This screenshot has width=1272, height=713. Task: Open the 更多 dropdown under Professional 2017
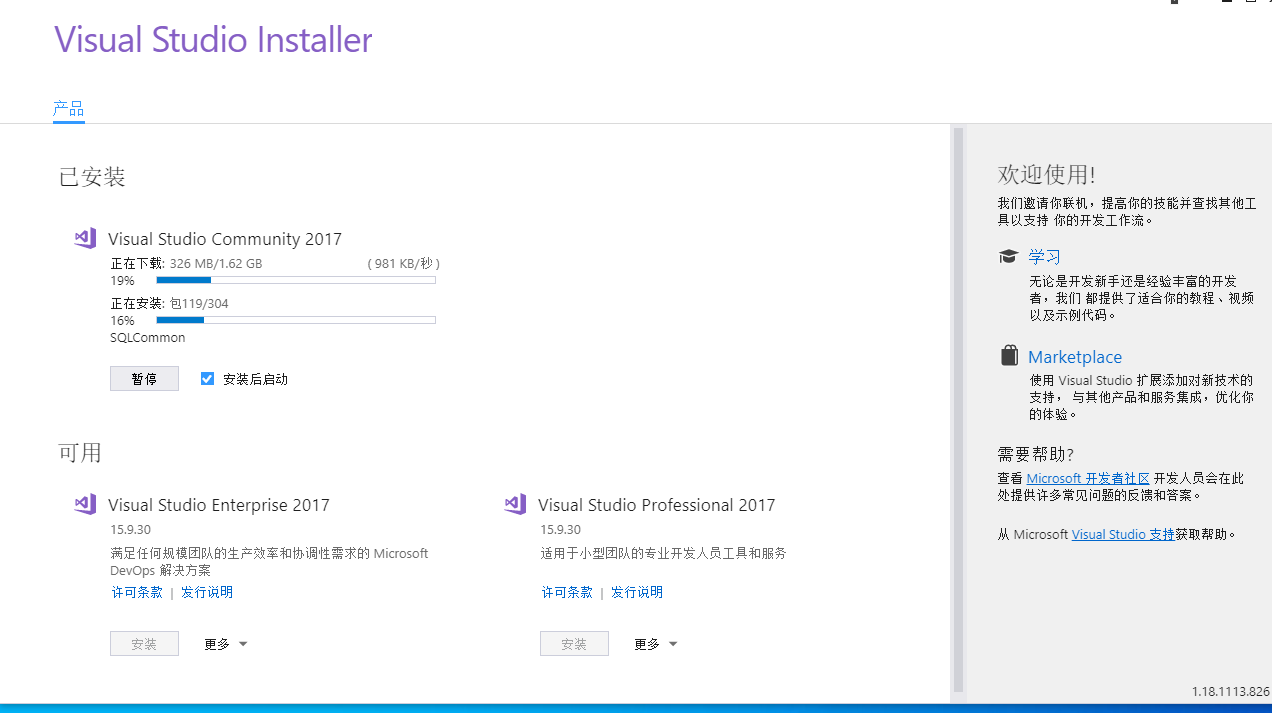(x=655, y=643)
